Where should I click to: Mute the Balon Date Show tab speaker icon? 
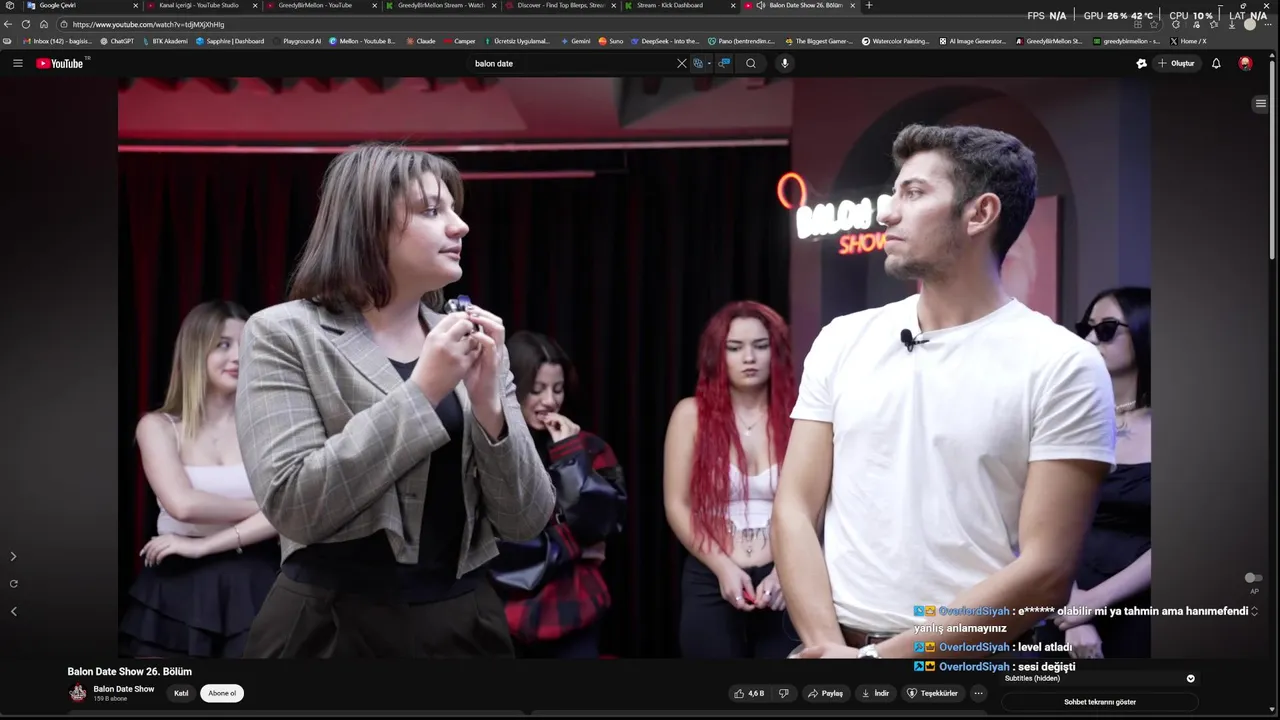coord(761,5)
